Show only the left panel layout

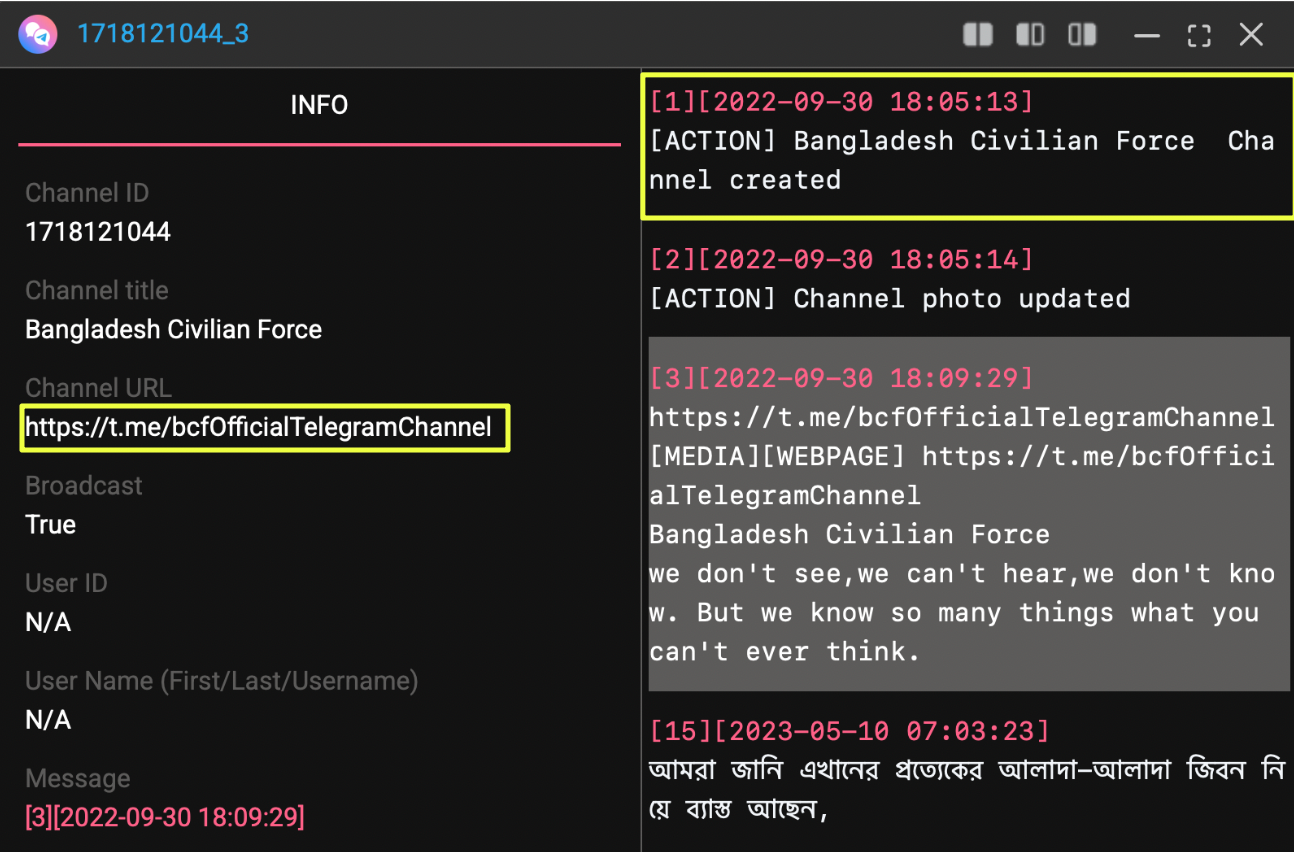tap(1029, 35)
